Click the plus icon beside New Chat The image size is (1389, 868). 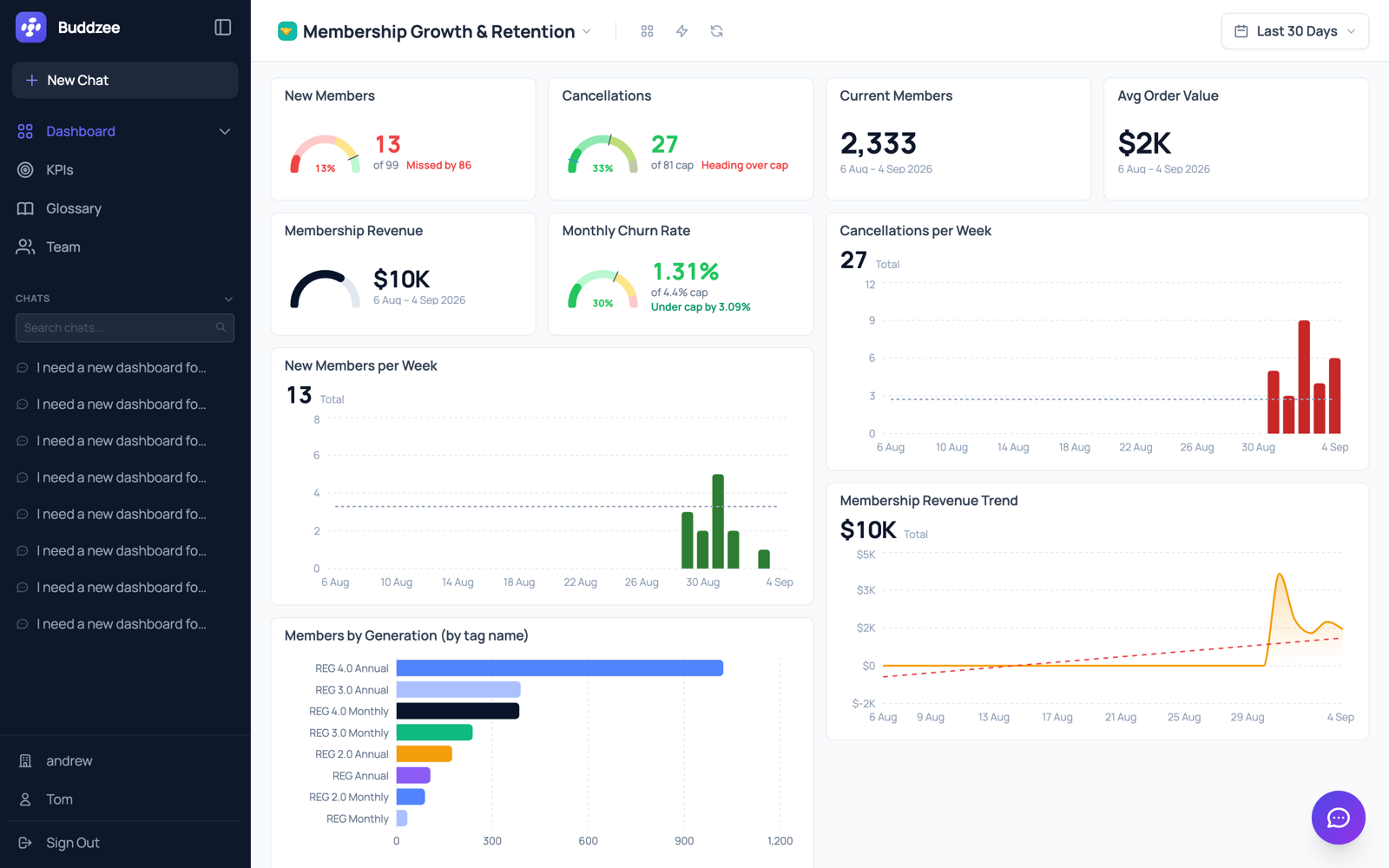point(32,81)
